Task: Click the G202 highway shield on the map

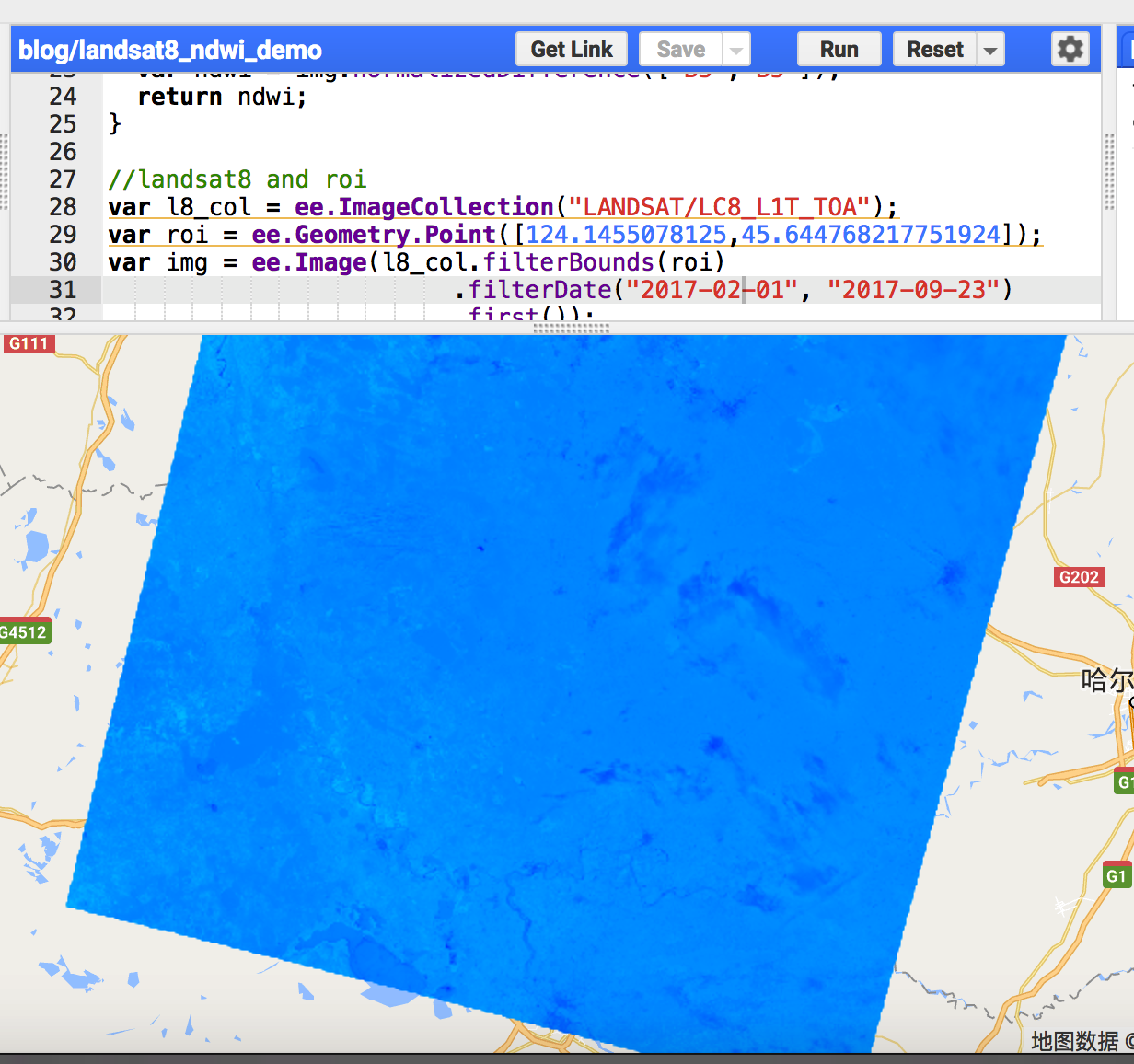Action: click(x=1078, y=577)
